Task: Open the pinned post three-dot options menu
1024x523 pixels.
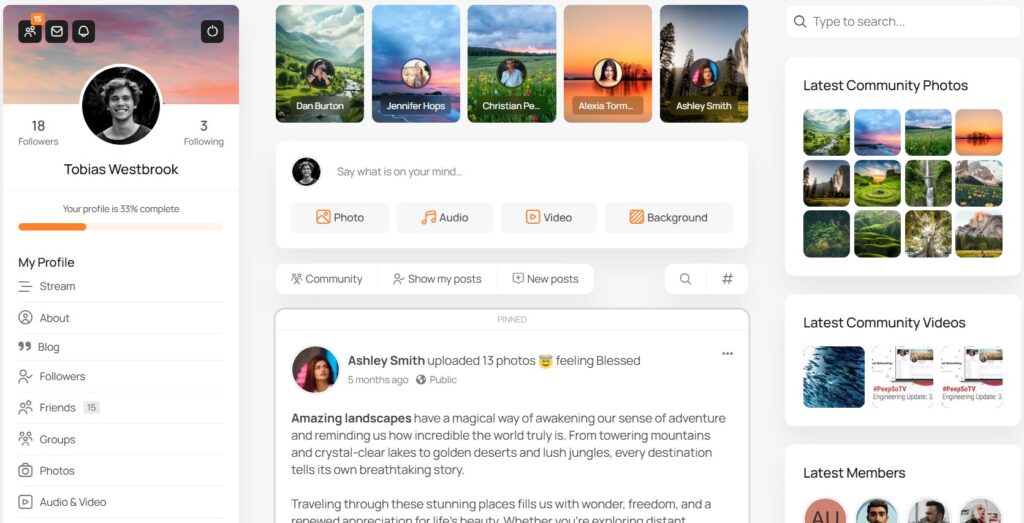Action: 727,354
